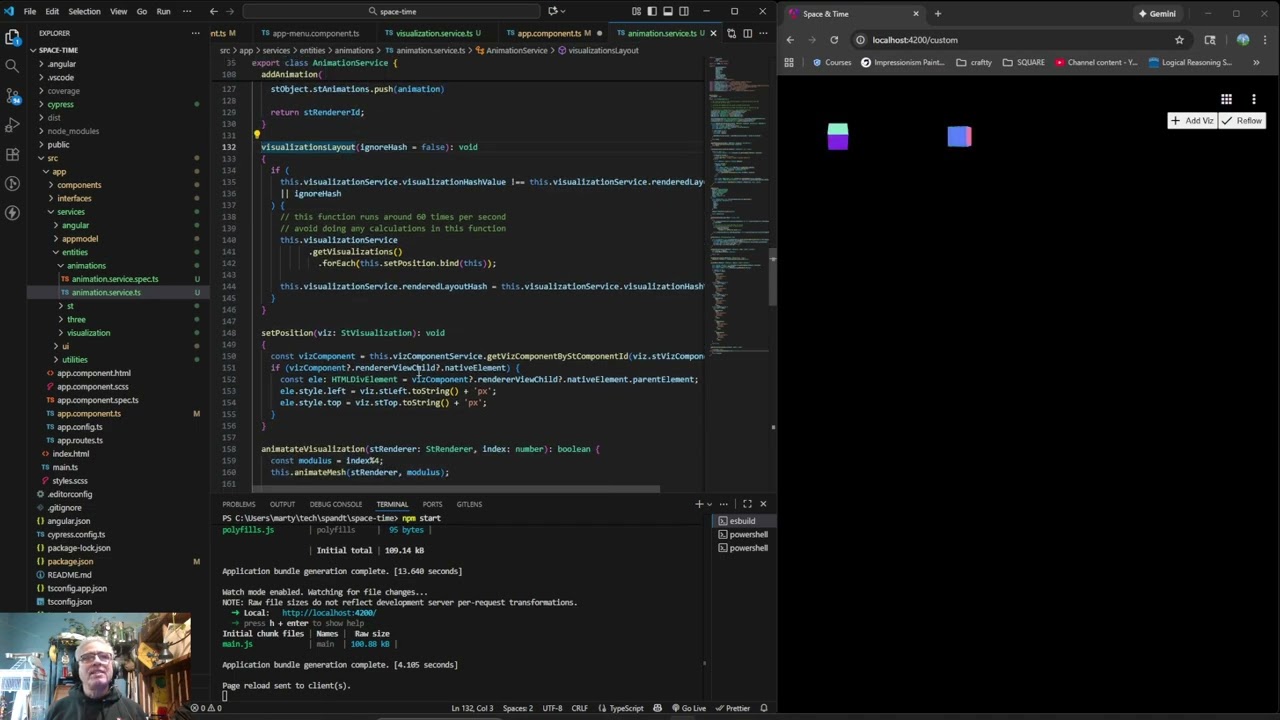Open styles.scss in explorer
The image size is (1280, 720).
(69, 481)
